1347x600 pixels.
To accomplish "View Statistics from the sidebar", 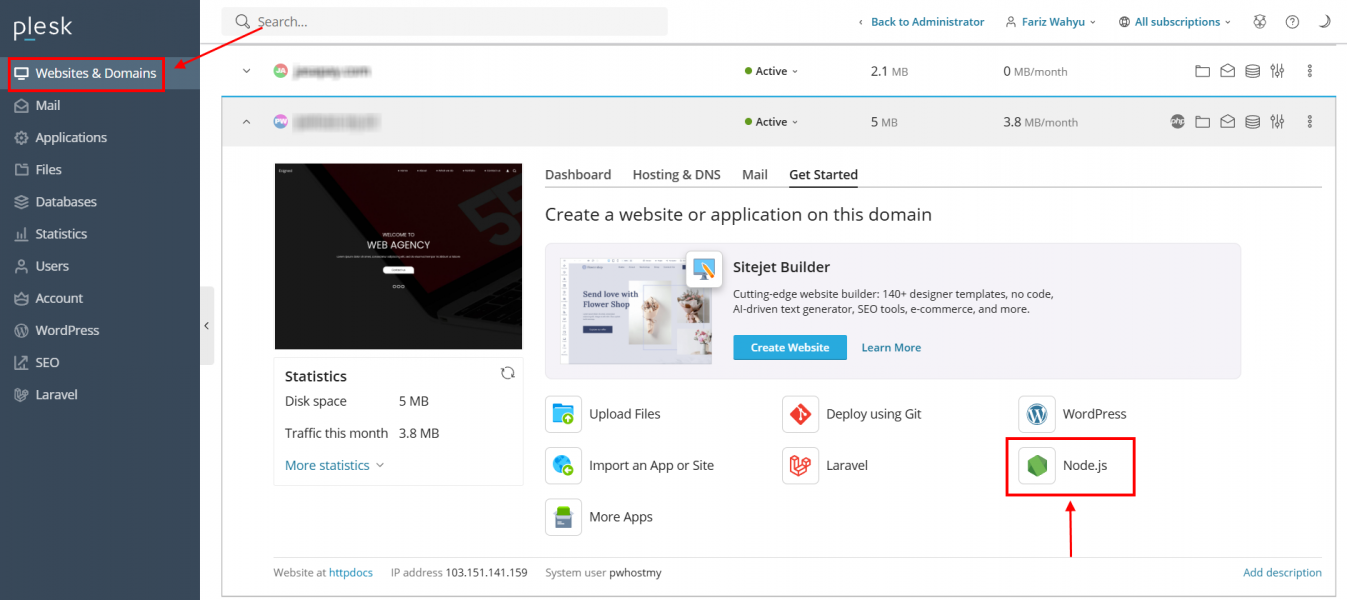I will tap(100, 233).
